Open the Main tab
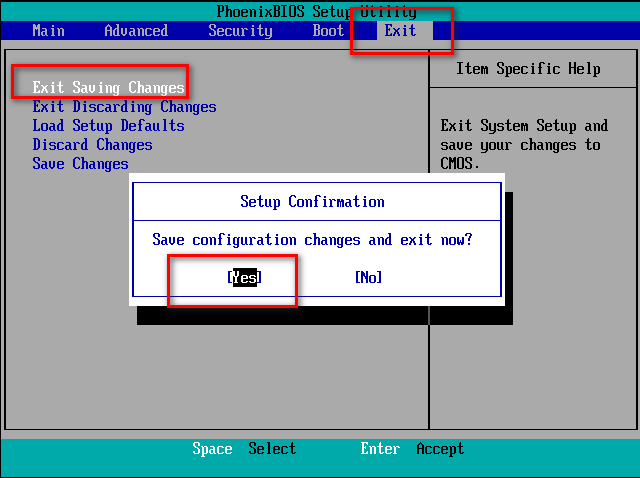 (x=48, y=31)
